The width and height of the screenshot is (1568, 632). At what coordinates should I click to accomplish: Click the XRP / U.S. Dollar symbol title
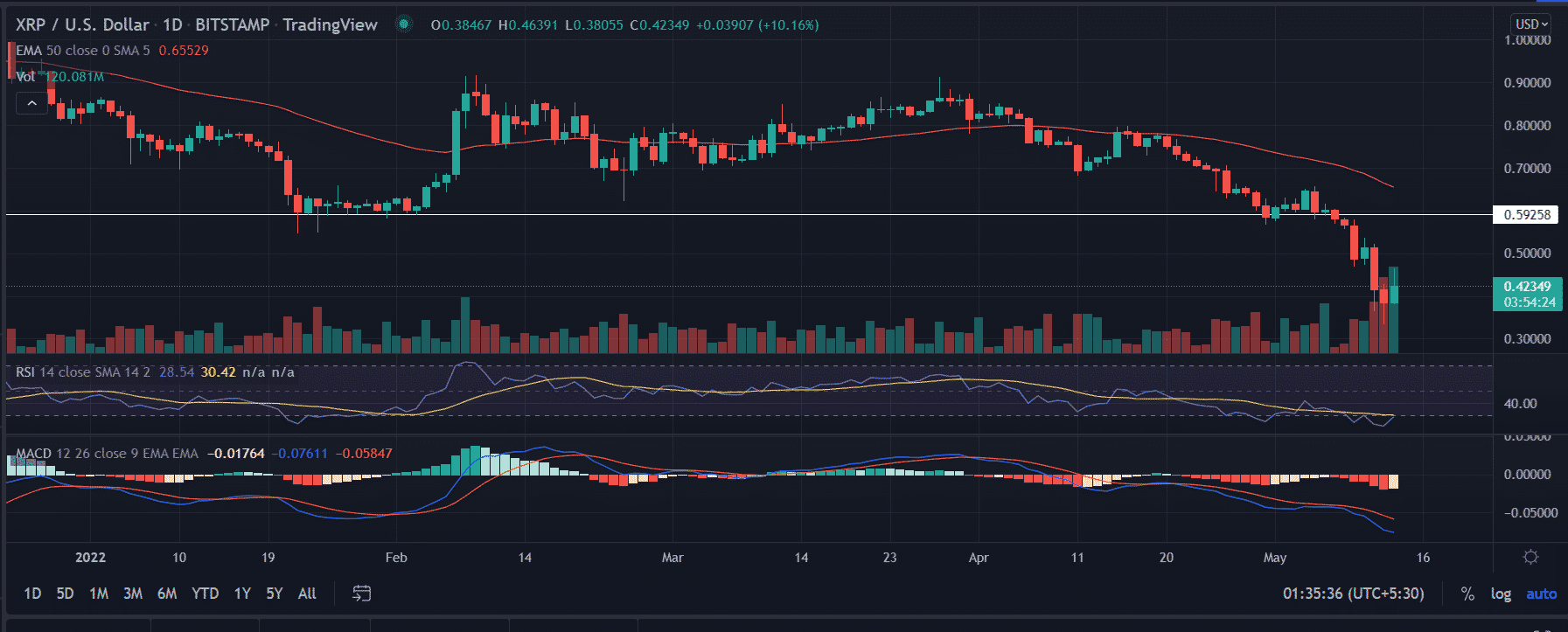point(82,24)
